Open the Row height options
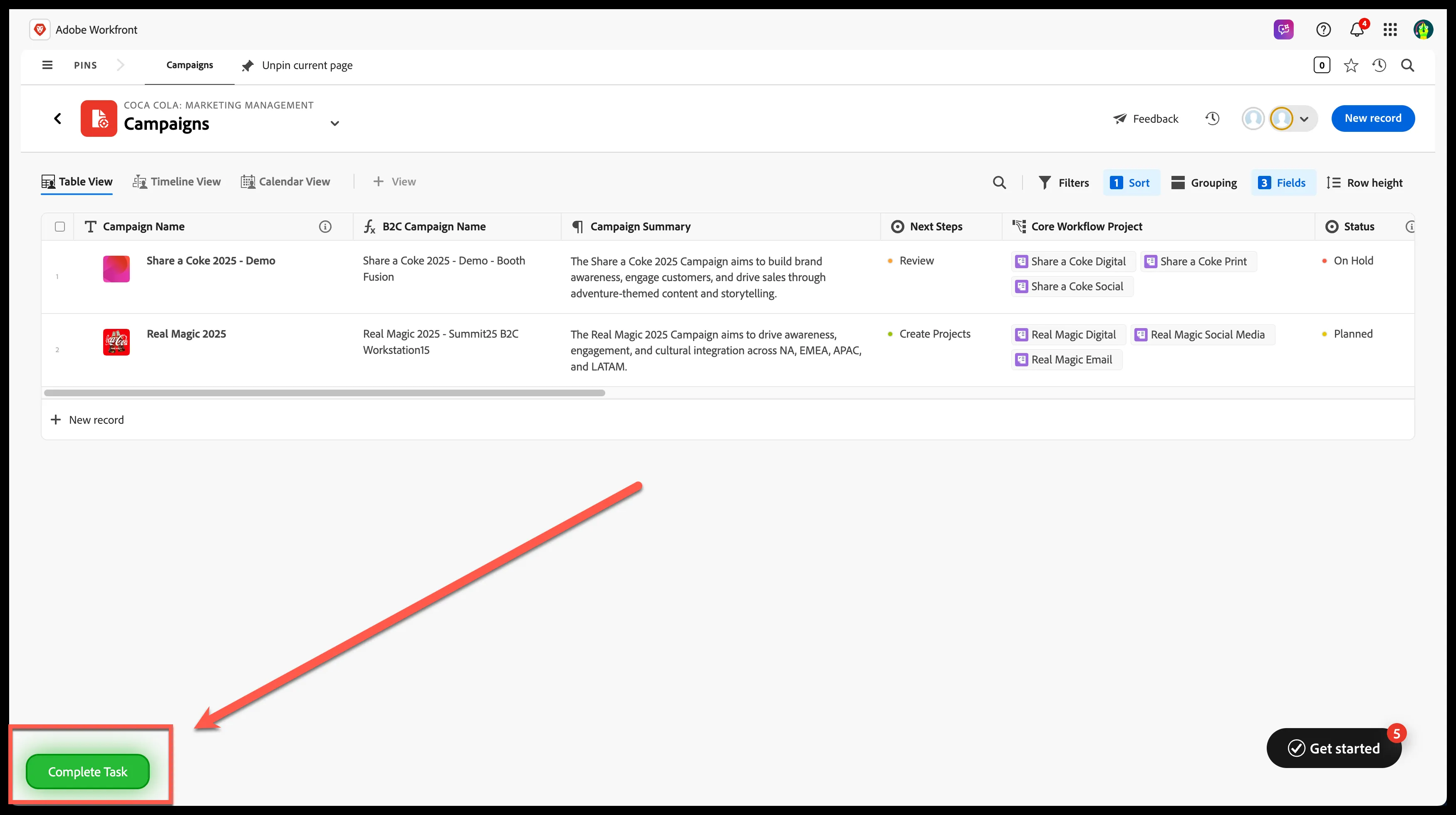The image size is (1456, 815). tap(1364, 183)
